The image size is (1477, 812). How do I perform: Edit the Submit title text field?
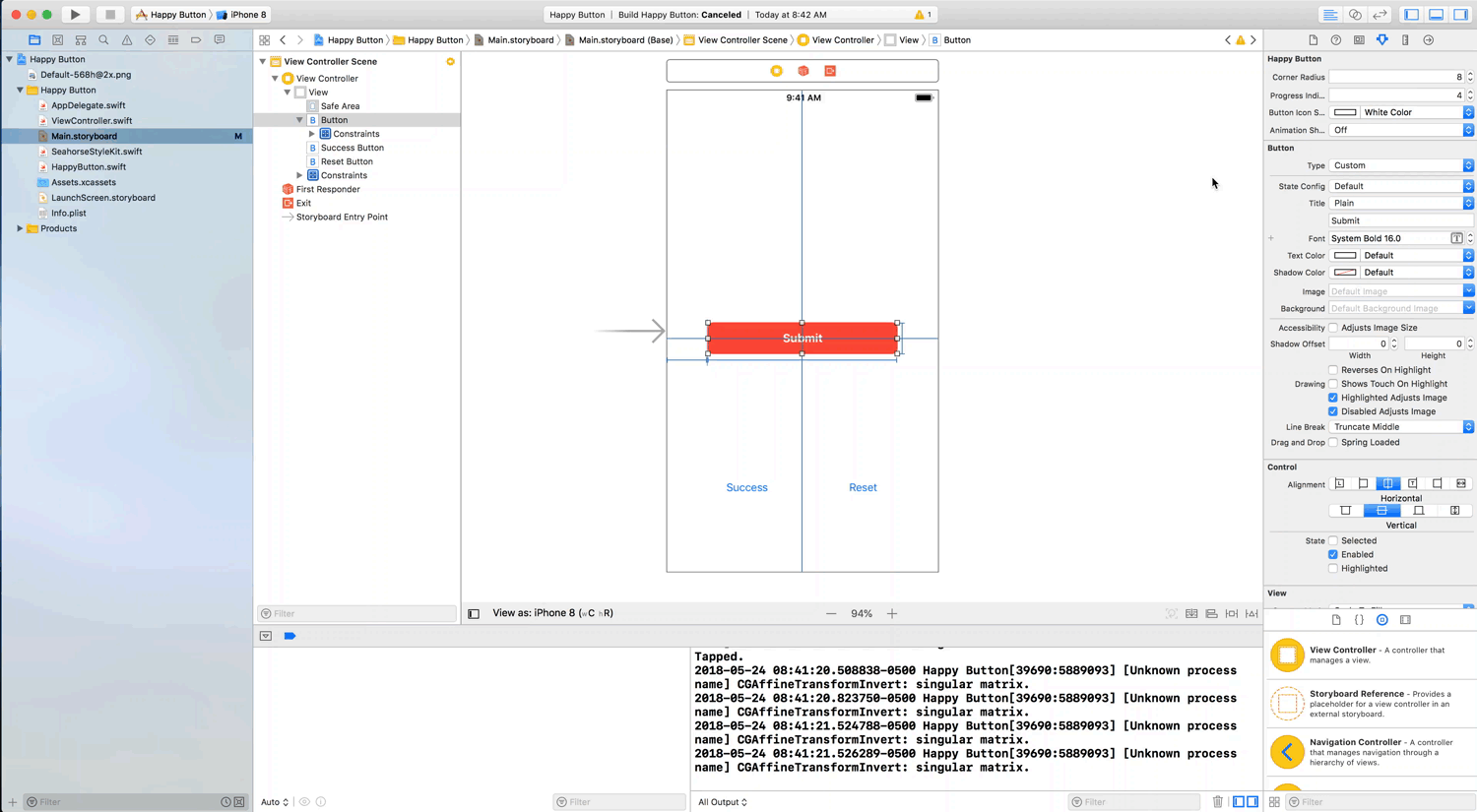tap(1401, 220)
